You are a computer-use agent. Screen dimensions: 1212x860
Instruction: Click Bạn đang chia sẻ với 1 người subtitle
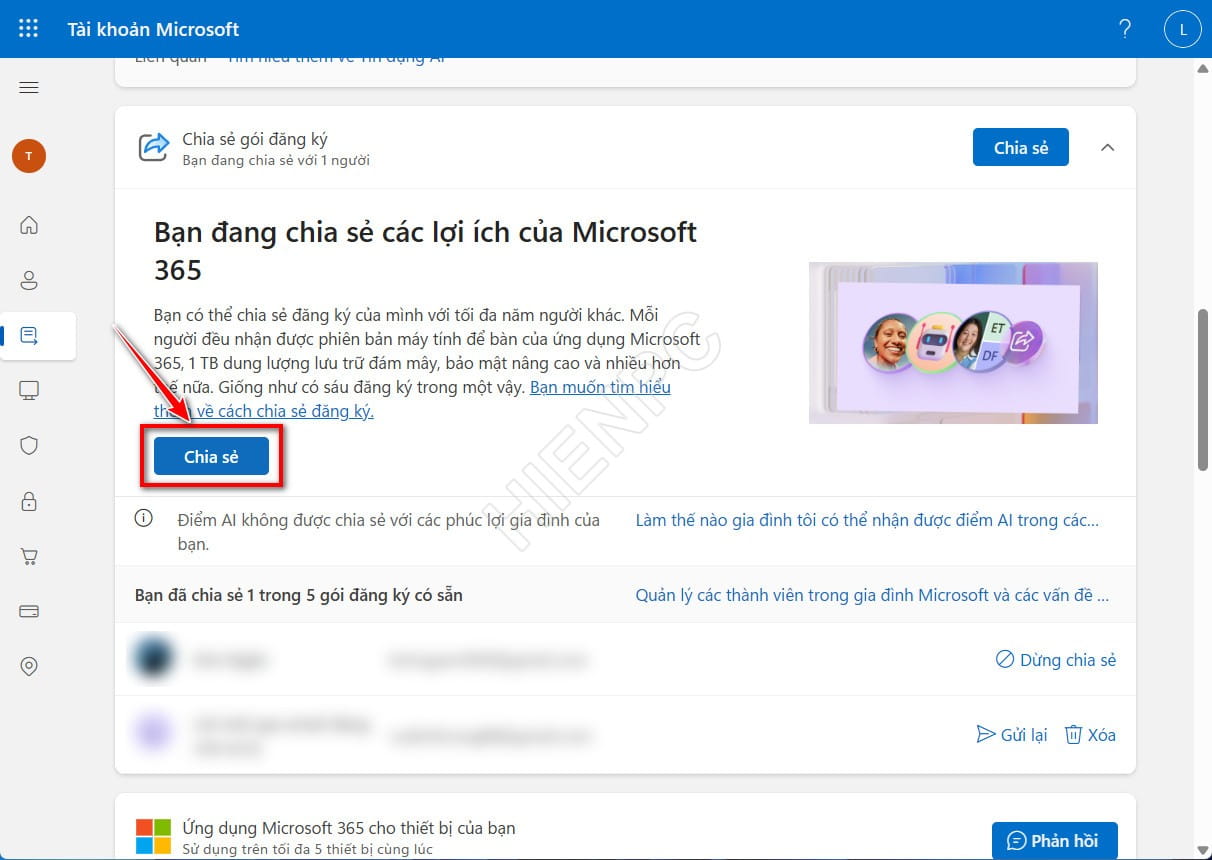click(276, 160)
